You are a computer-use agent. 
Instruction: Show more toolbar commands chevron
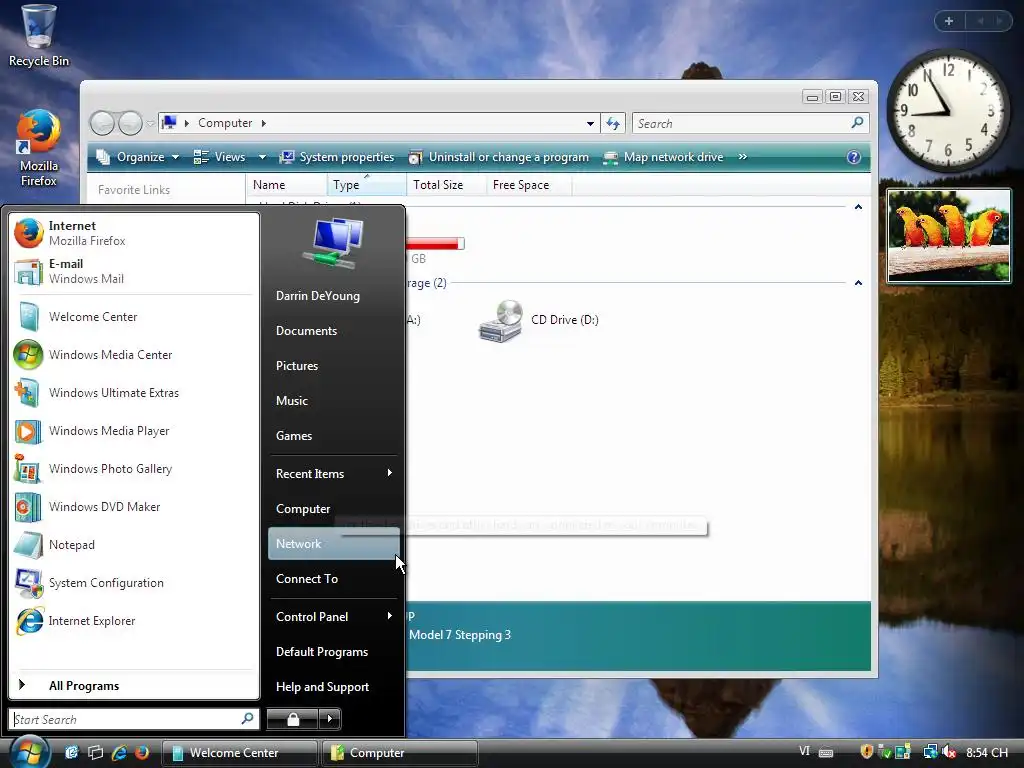coord(743,157)
